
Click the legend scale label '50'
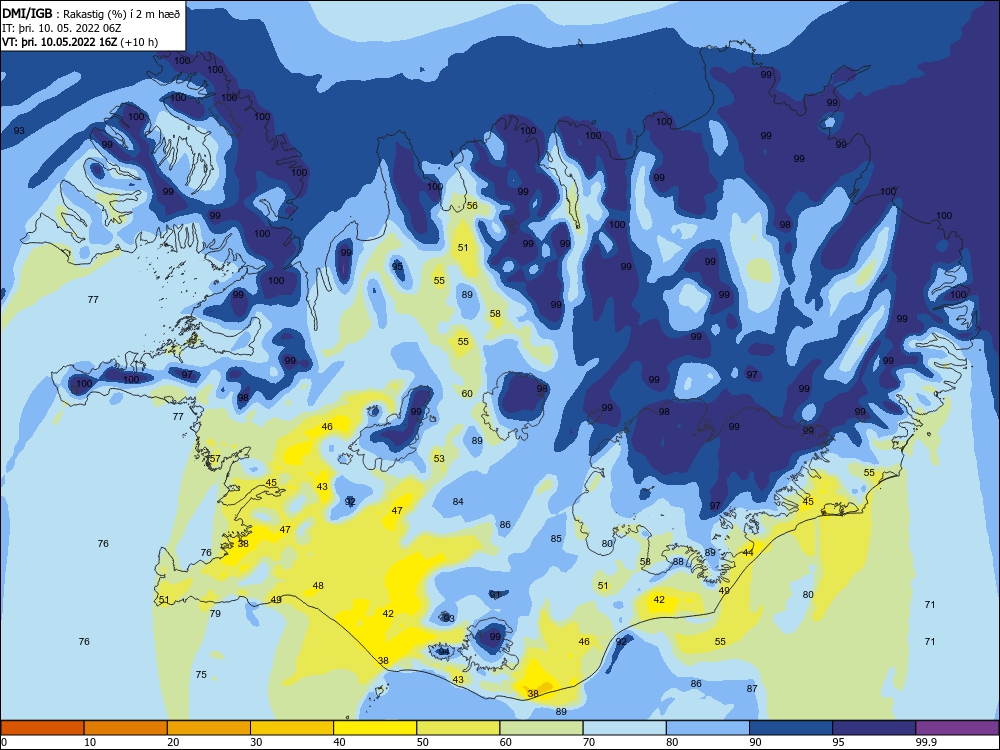pyautogui.click(x=423, y=742)
